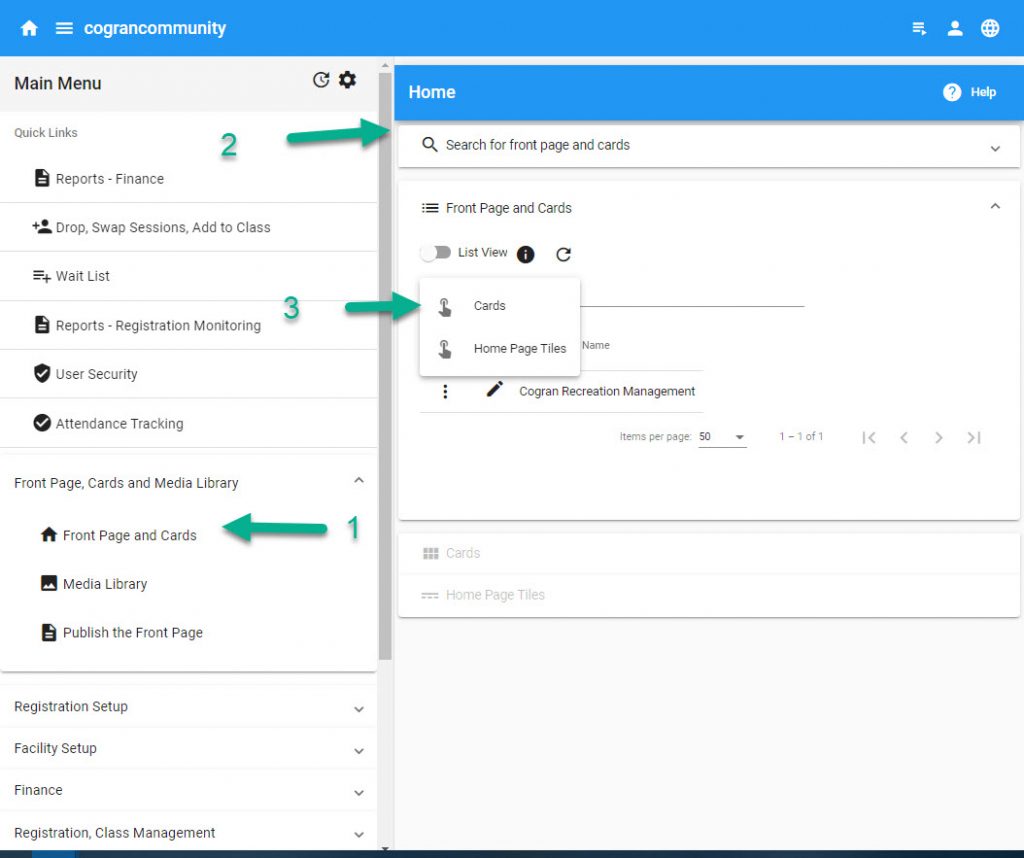Open the hamburger menu icon

point(64,28)
